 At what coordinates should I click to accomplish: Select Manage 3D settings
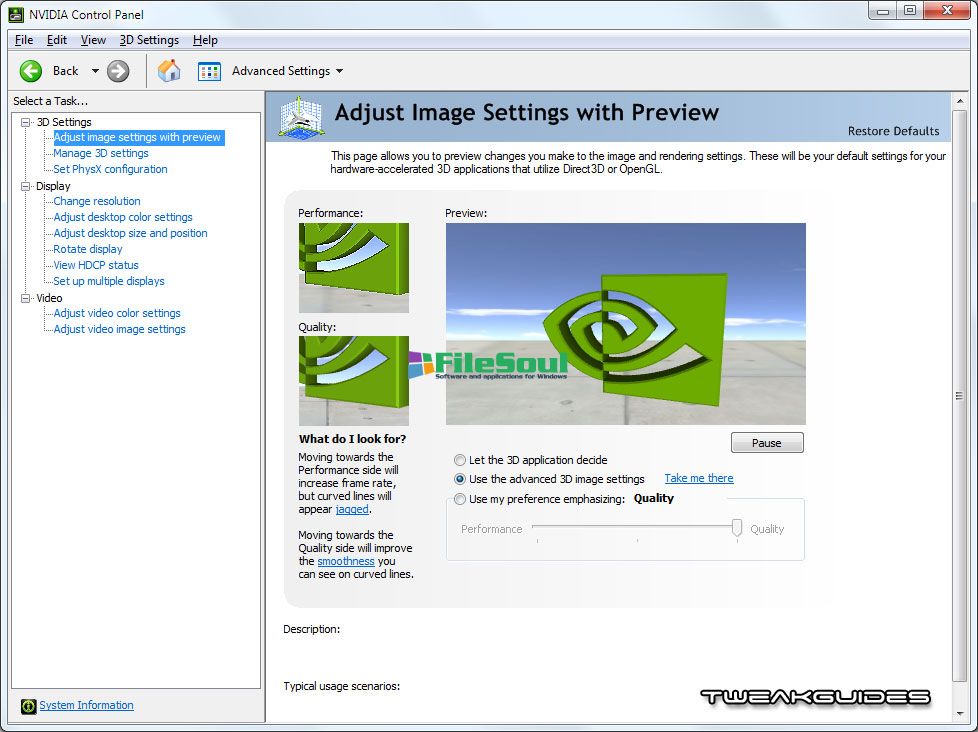[101, 153]
